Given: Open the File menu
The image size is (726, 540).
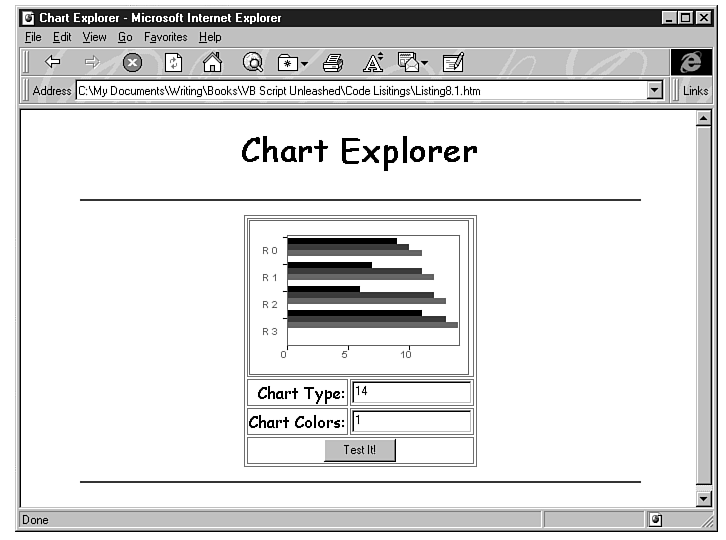Looking at the screenshot, I should click(x=33, y=37).
